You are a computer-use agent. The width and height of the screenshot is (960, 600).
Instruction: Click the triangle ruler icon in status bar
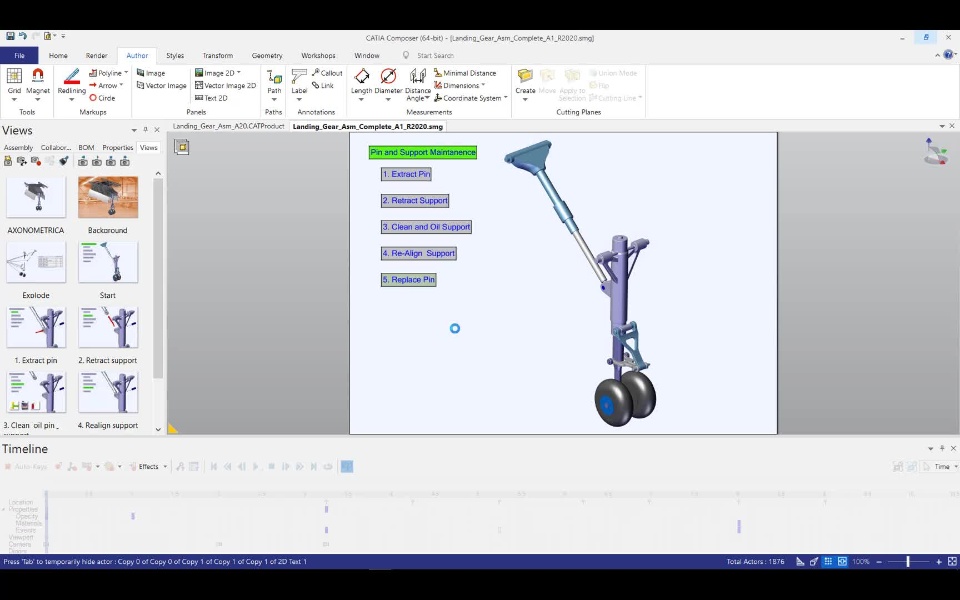800,561
